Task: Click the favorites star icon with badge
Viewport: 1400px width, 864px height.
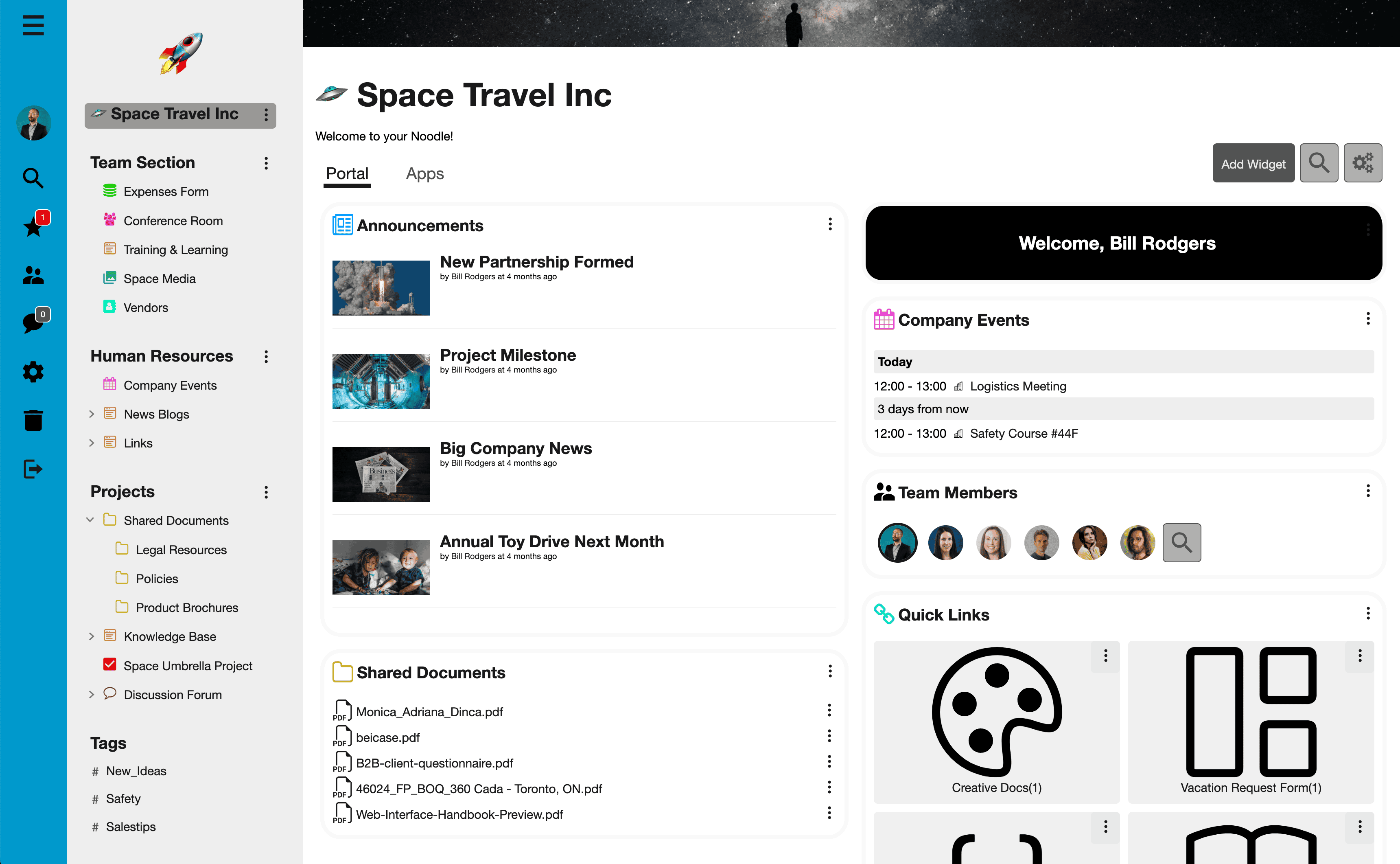Action: 33,228
